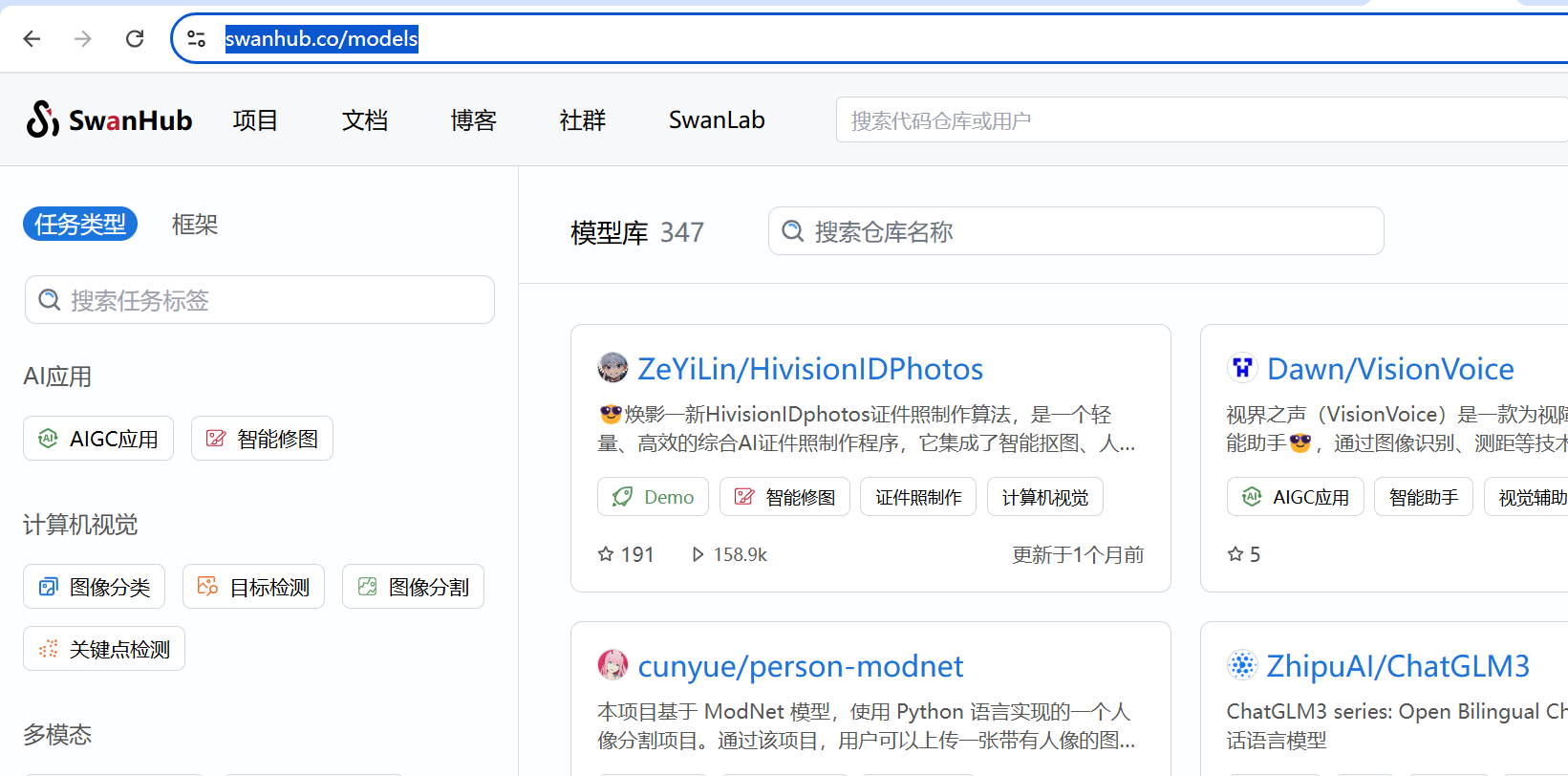Reload the page with the refresh icon
The width and height of the screenshot is (1568, 776).
135,38
